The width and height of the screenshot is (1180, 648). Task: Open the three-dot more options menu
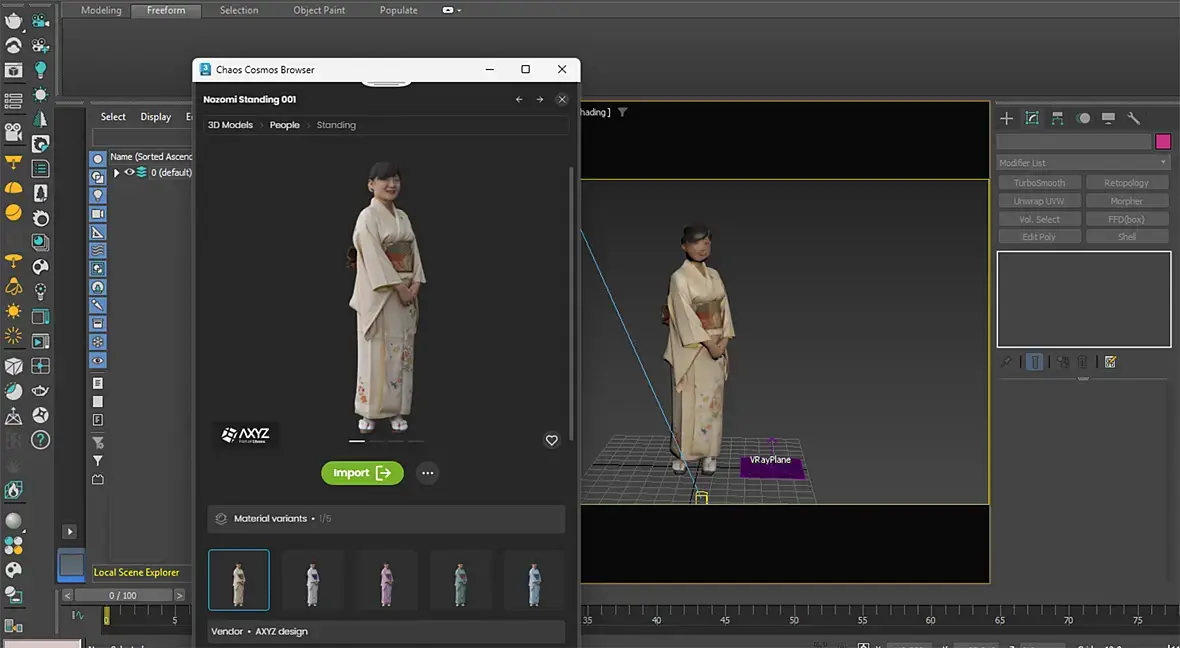428,473
